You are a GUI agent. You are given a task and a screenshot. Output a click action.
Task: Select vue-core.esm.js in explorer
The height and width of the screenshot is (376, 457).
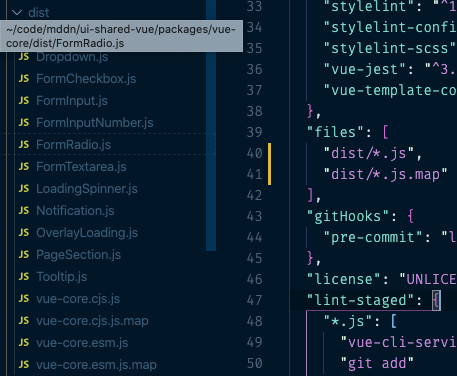(x=82, y=343)
